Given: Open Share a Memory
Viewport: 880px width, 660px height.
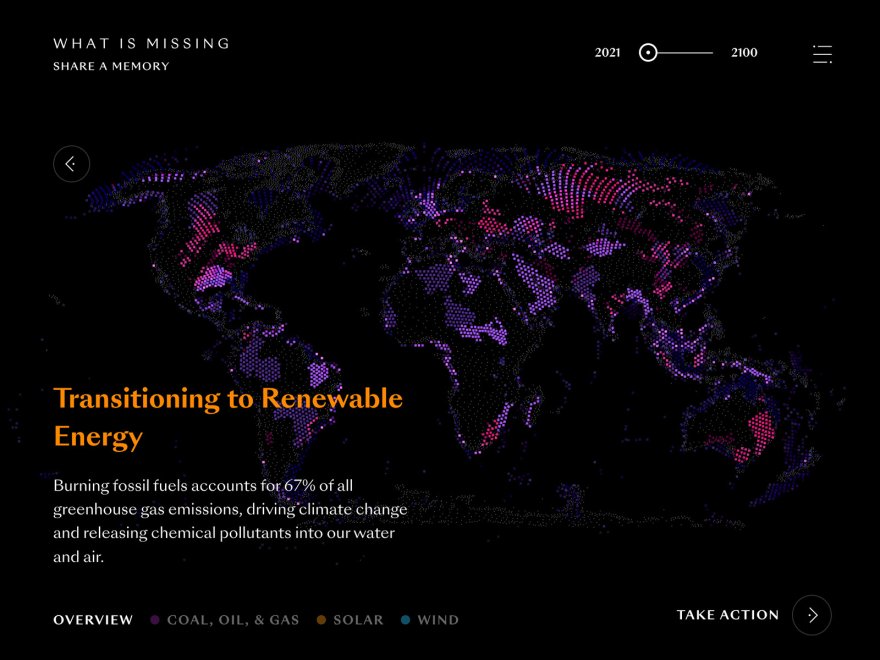Looking at the screenshot, I should pos(111,65).
